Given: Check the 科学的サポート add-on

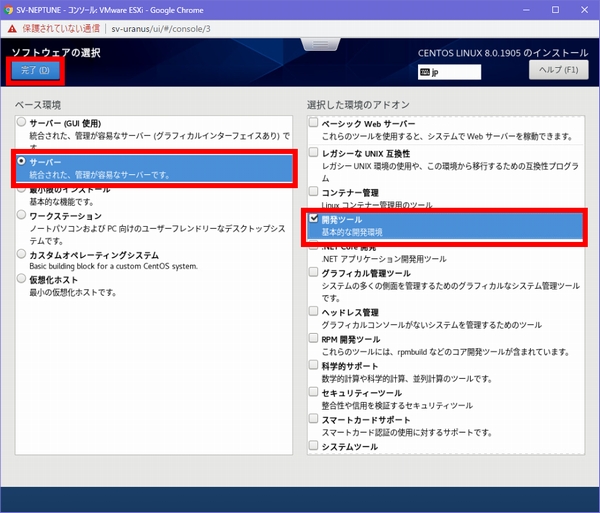Looking at the screenshot, I should 313,365.
